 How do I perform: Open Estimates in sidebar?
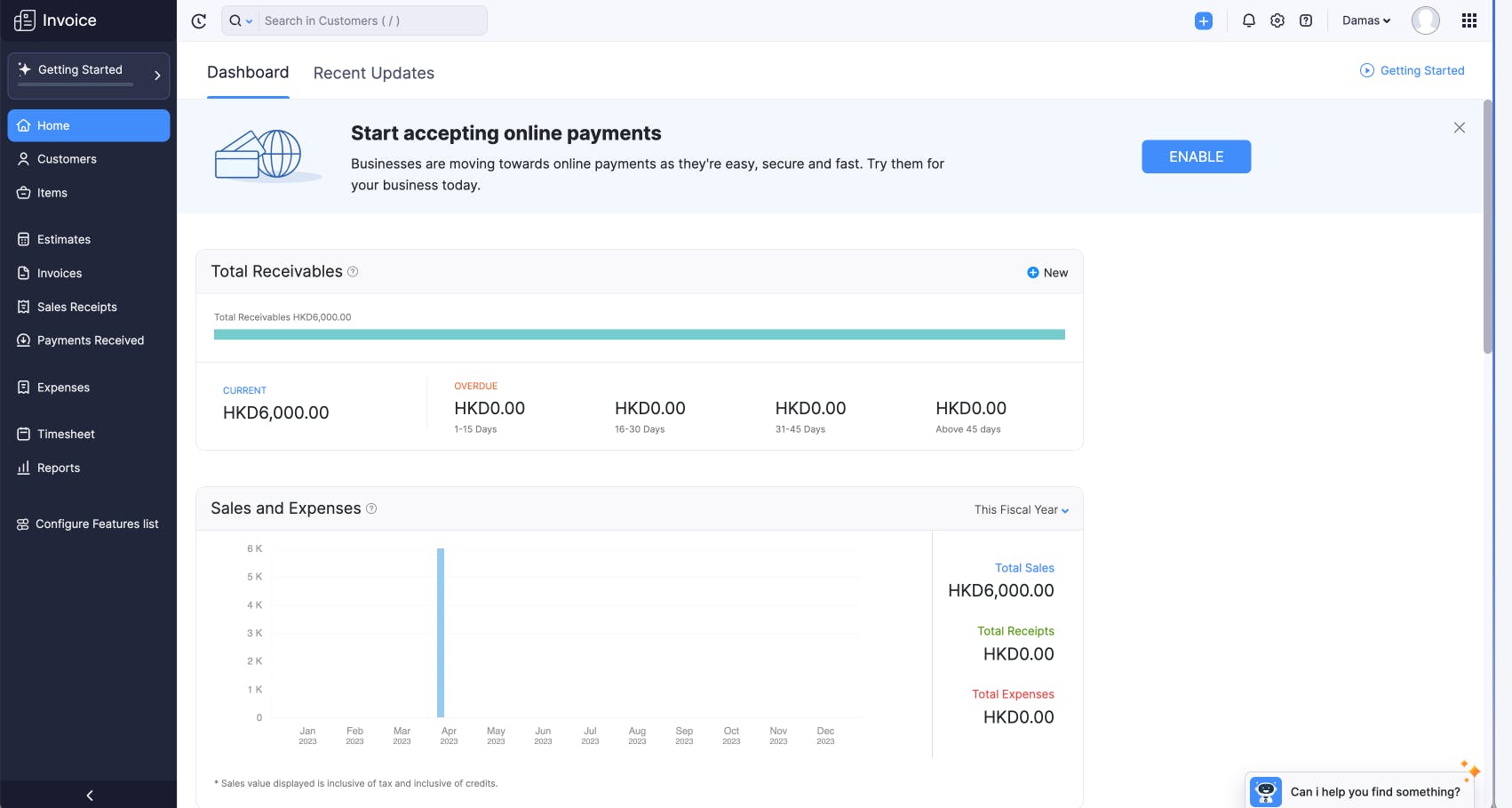(x=89, y=239)
